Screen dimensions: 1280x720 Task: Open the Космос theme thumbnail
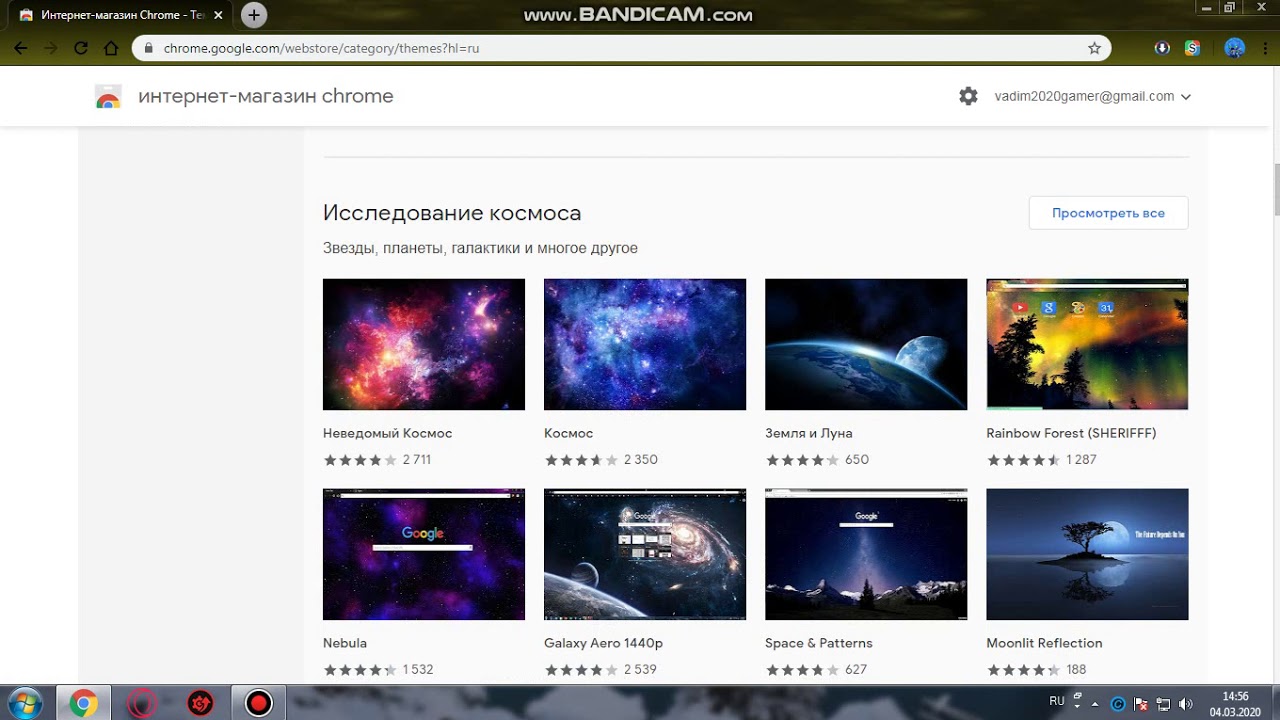coord(645,344)
